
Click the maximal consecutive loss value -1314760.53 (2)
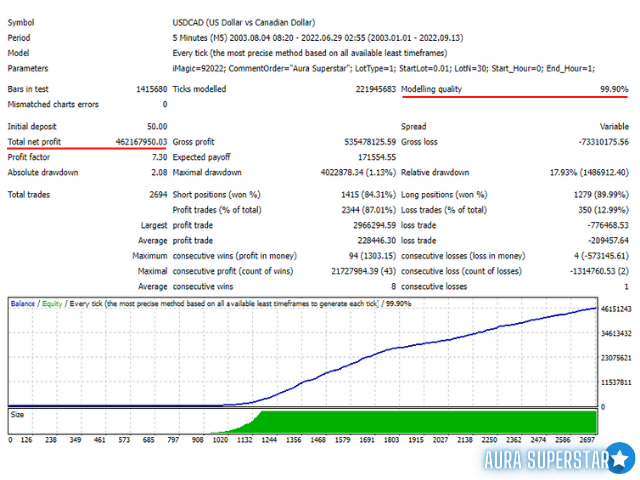[599, 271]
